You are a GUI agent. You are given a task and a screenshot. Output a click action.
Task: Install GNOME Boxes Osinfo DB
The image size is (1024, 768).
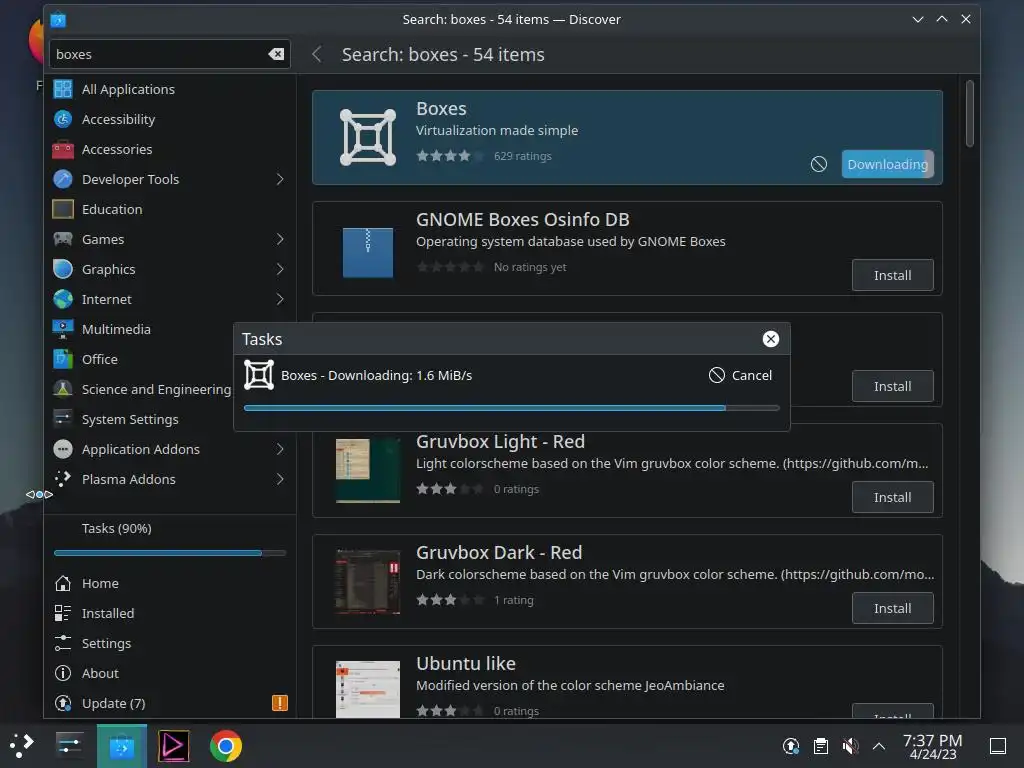[x=893, y=276]
